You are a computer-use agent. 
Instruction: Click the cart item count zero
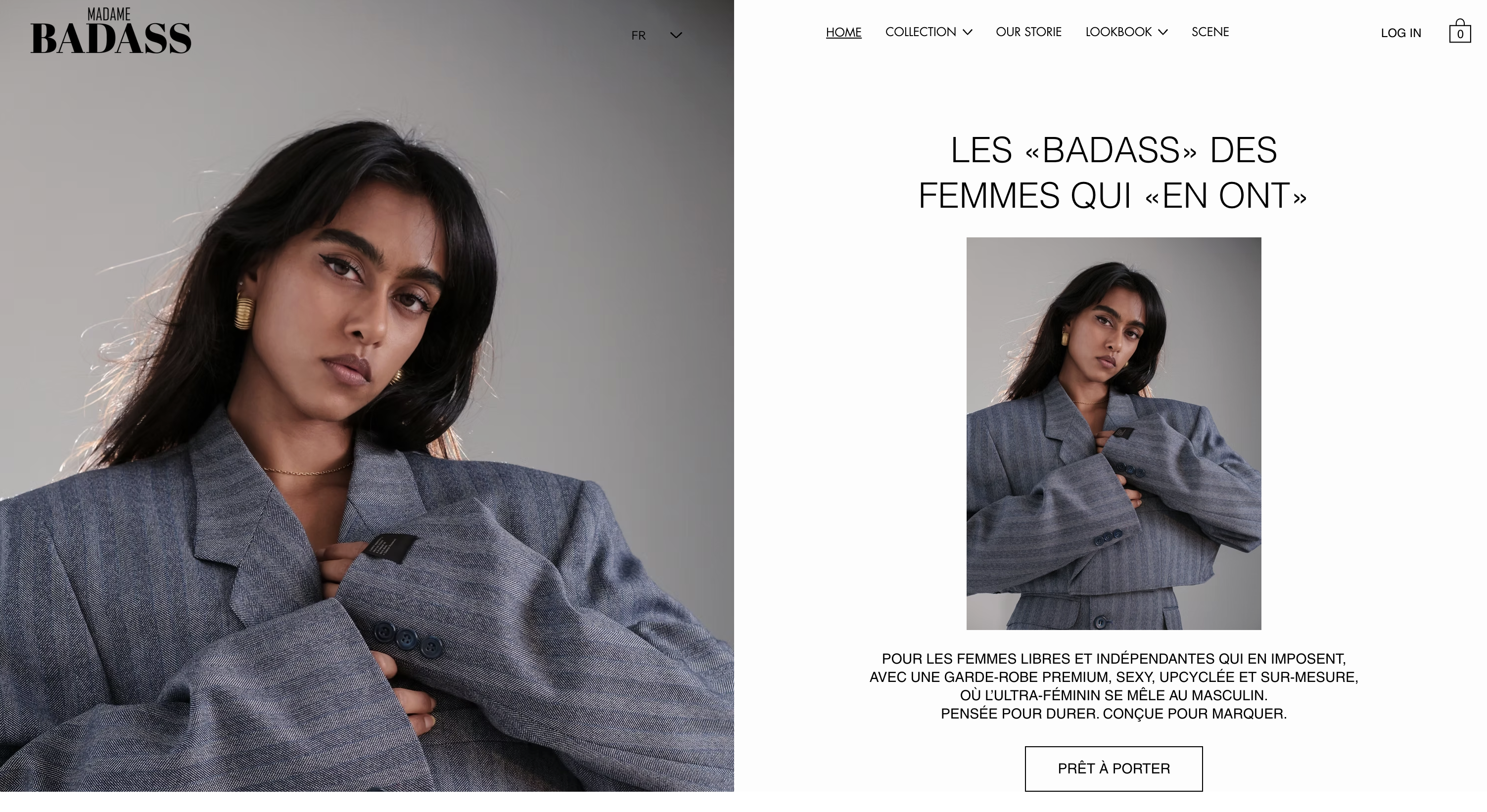click(x=1460, y=35)
